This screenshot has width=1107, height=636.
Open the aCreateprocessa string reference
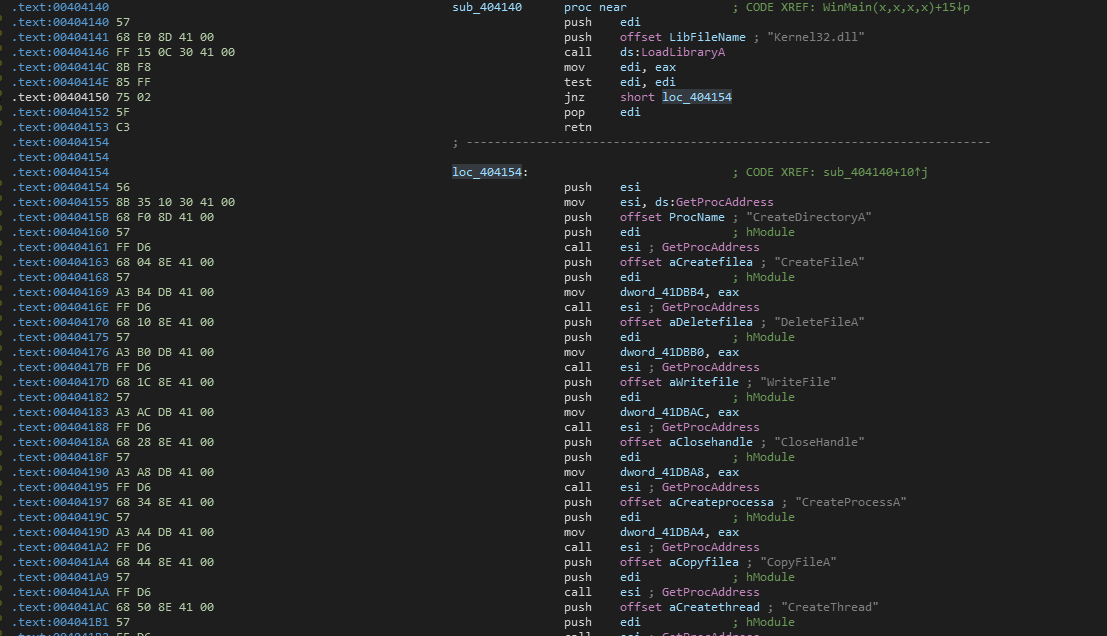pyautogui.click(x=721, y=502)
